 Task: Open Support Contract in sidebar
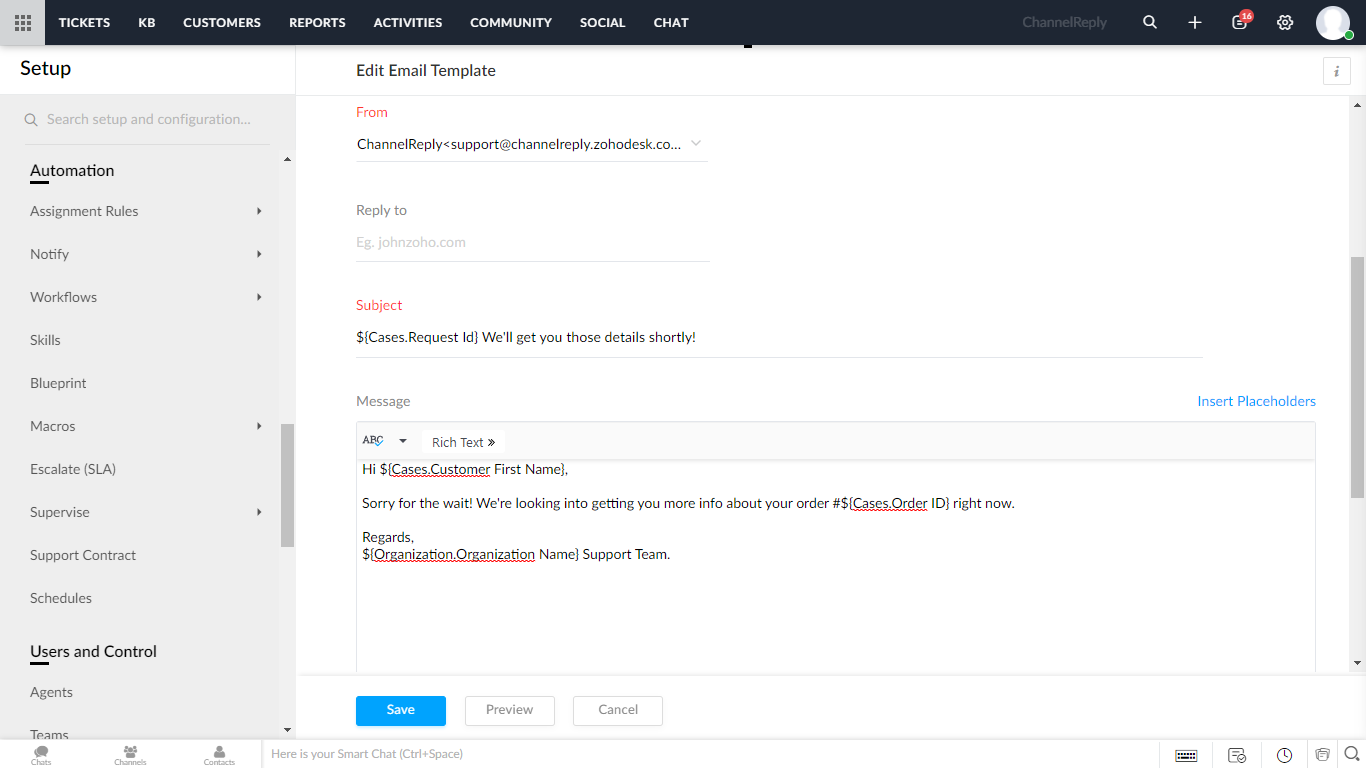click(x=83, y=555)
